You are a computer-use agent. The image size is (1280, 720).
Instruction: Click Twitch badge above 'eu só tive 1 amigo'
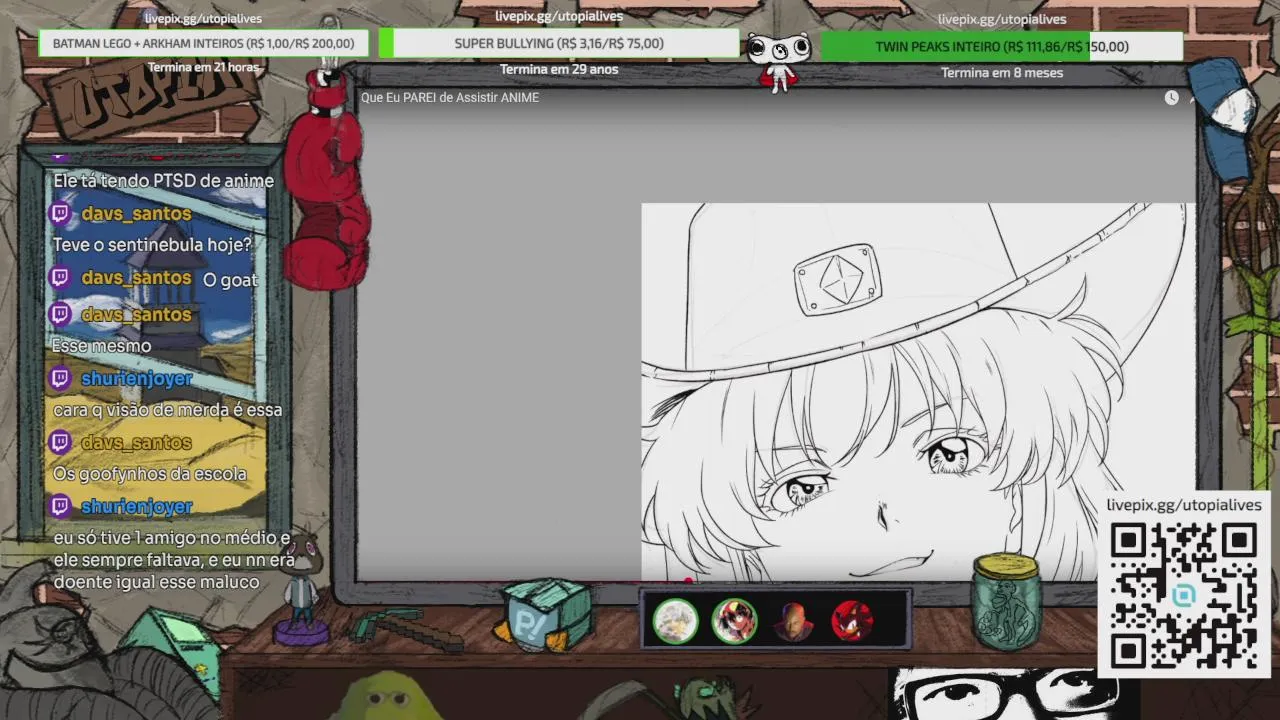click(x=60, y=506)
